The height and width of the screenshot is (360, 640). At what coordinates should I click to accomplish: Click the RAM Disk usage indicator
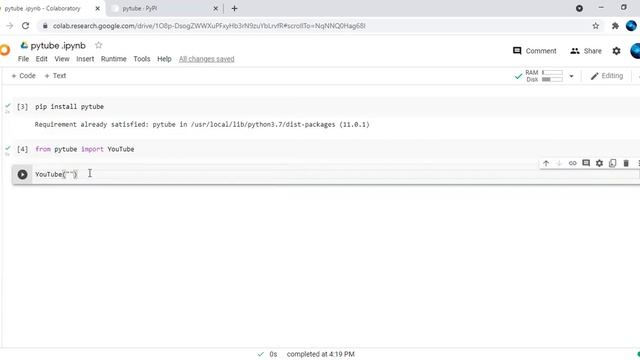pyautogui.click(x=544, y=76)
